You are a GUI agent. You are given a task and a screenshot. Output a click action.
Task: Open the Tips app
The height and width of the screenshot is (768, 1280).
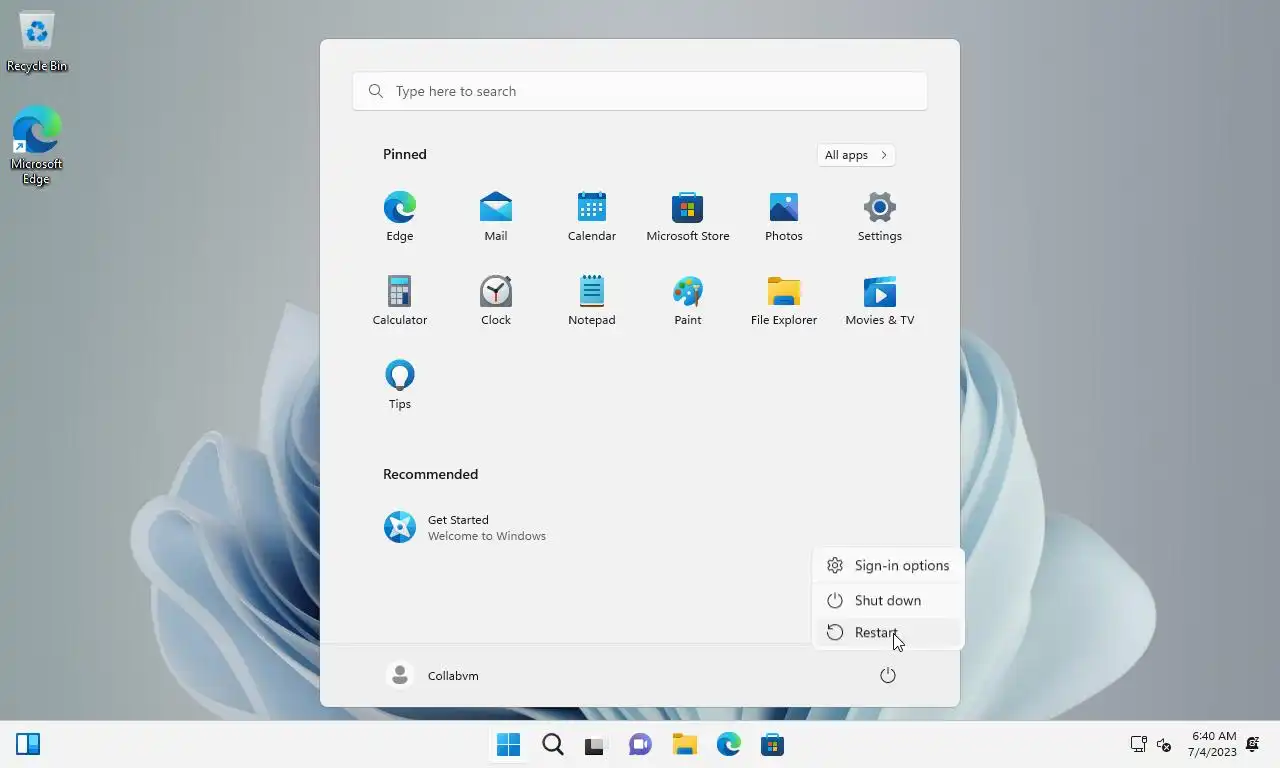click(x=400, y=384)
